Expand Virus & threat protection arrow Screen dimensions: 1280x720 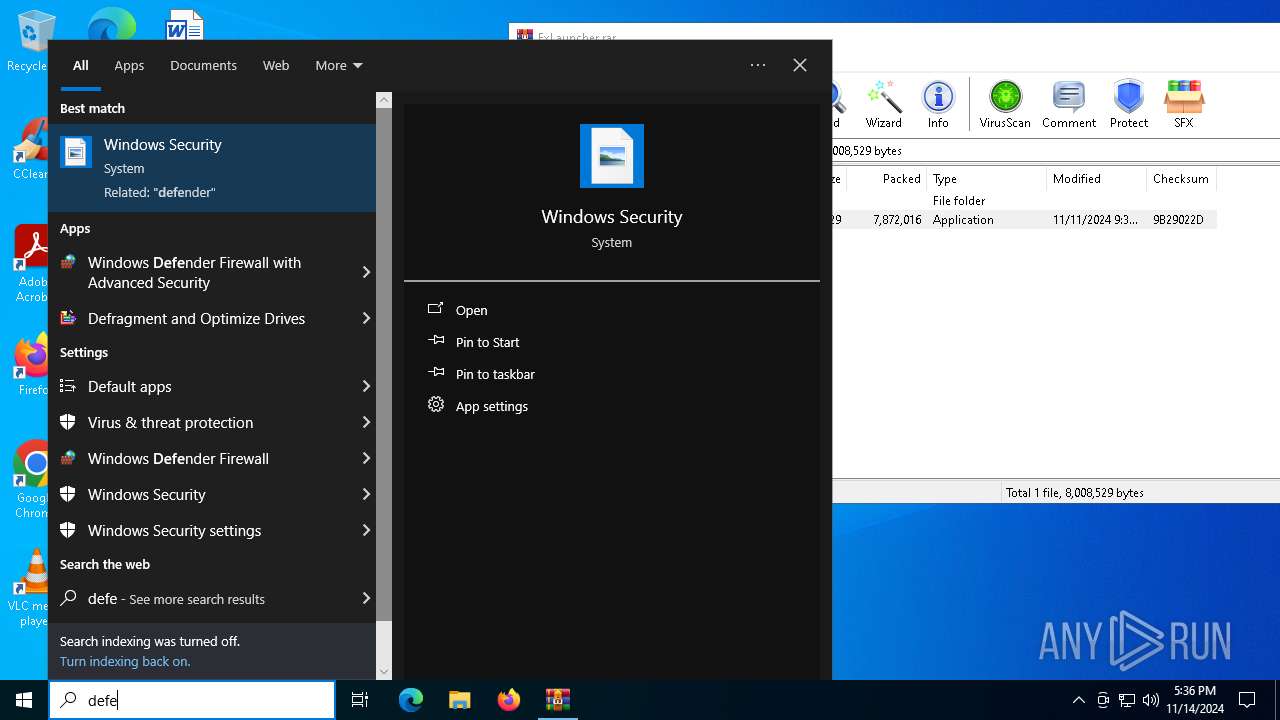(x=366, y=422)
